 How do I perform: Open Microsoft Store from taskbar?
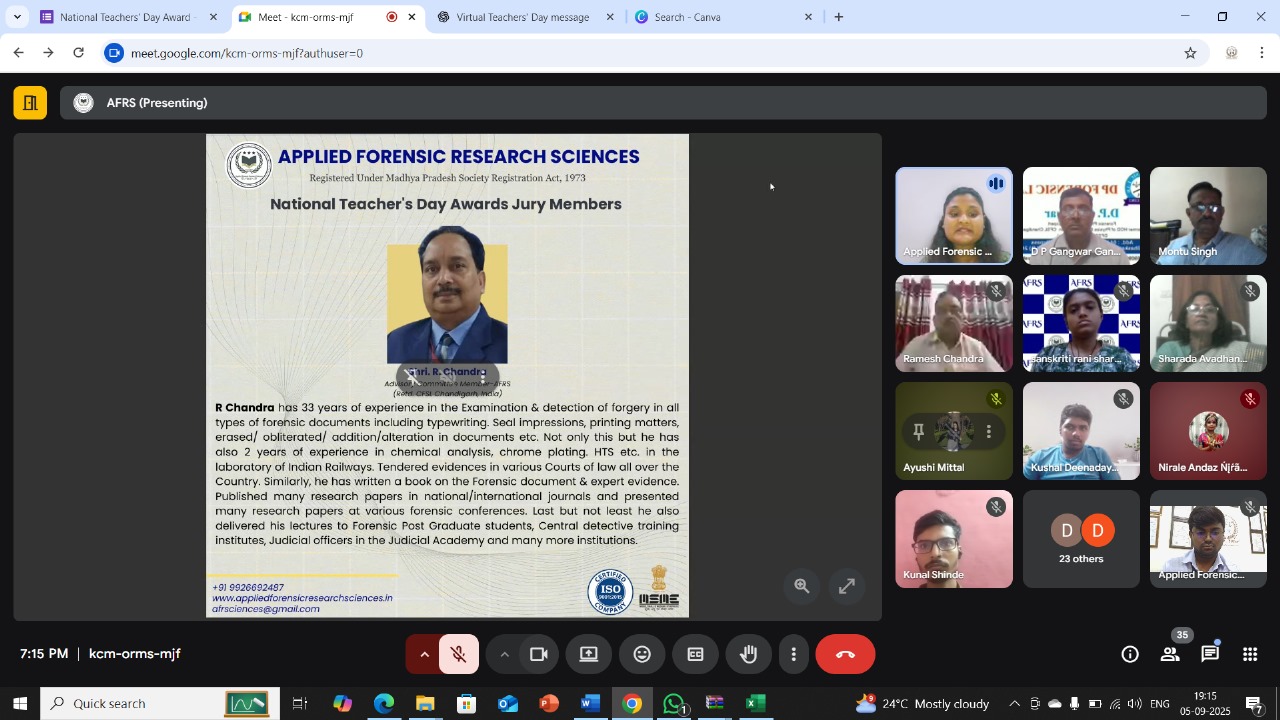(x=466, y=704)
